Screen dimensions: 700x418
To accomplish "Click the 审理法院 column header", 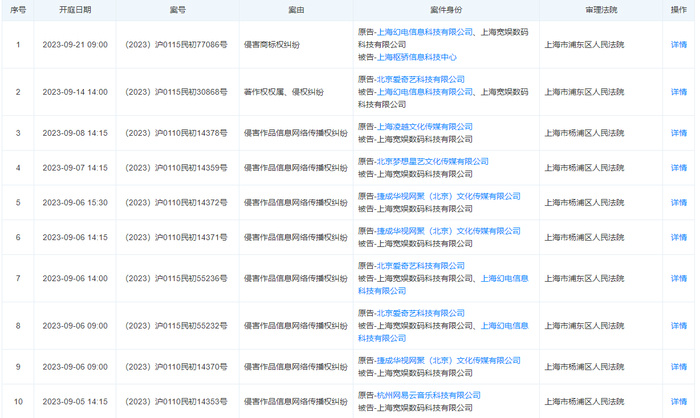I will click(601, 10).
